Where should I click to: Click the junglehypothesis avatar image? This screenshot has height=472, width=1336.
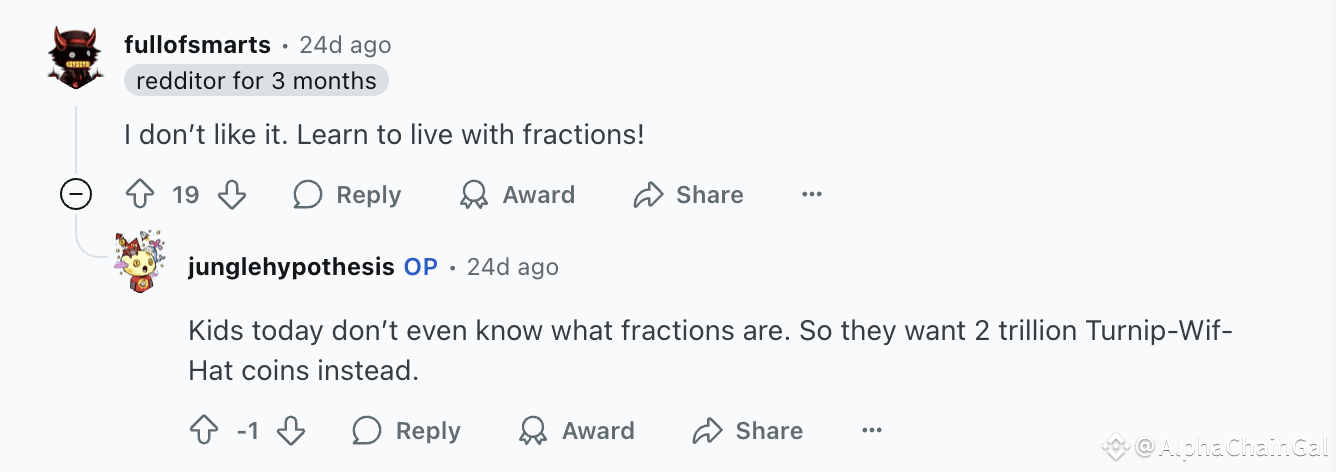(x=140, y=262)
